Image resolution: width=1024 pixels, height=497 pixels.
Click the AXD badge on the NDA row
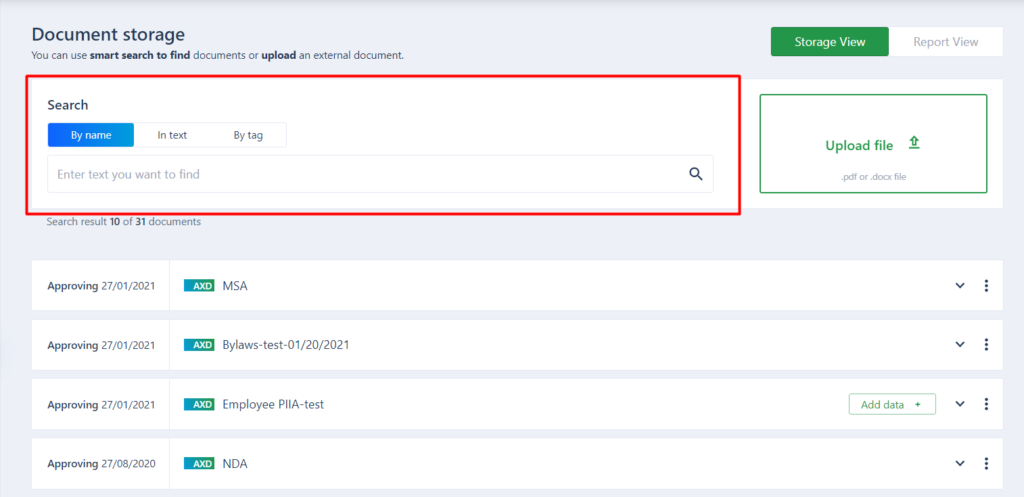[x=199, y=464]
